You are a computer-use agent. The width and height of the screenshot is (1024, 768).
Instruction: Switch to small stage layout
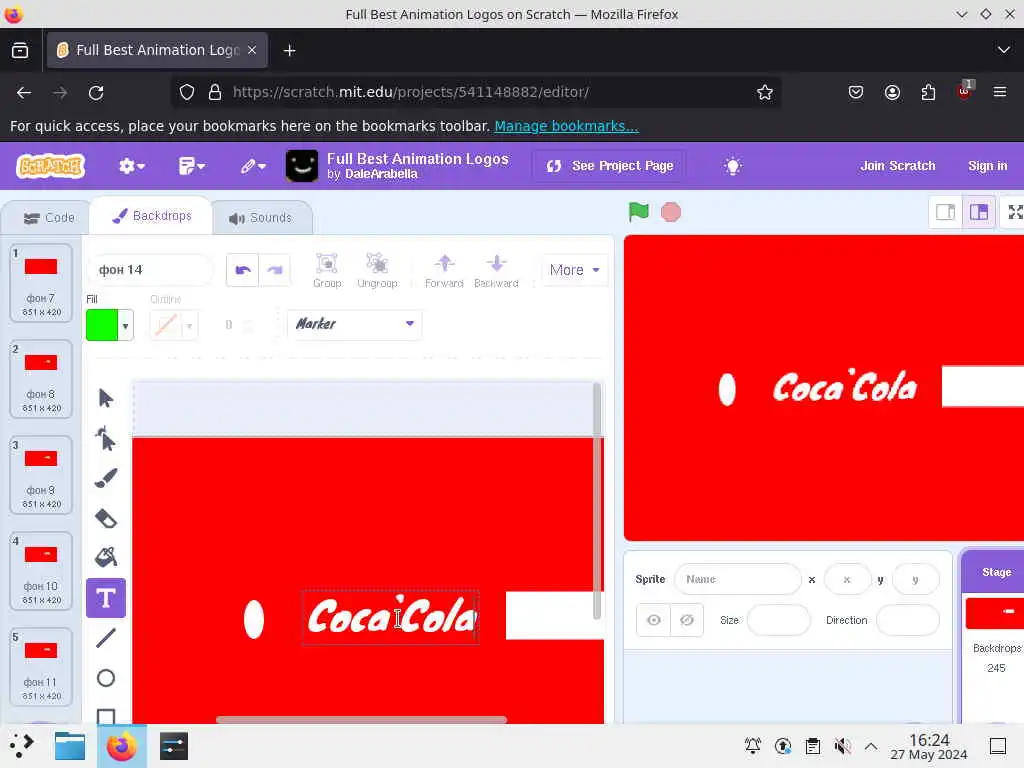(x=945, y=212)
